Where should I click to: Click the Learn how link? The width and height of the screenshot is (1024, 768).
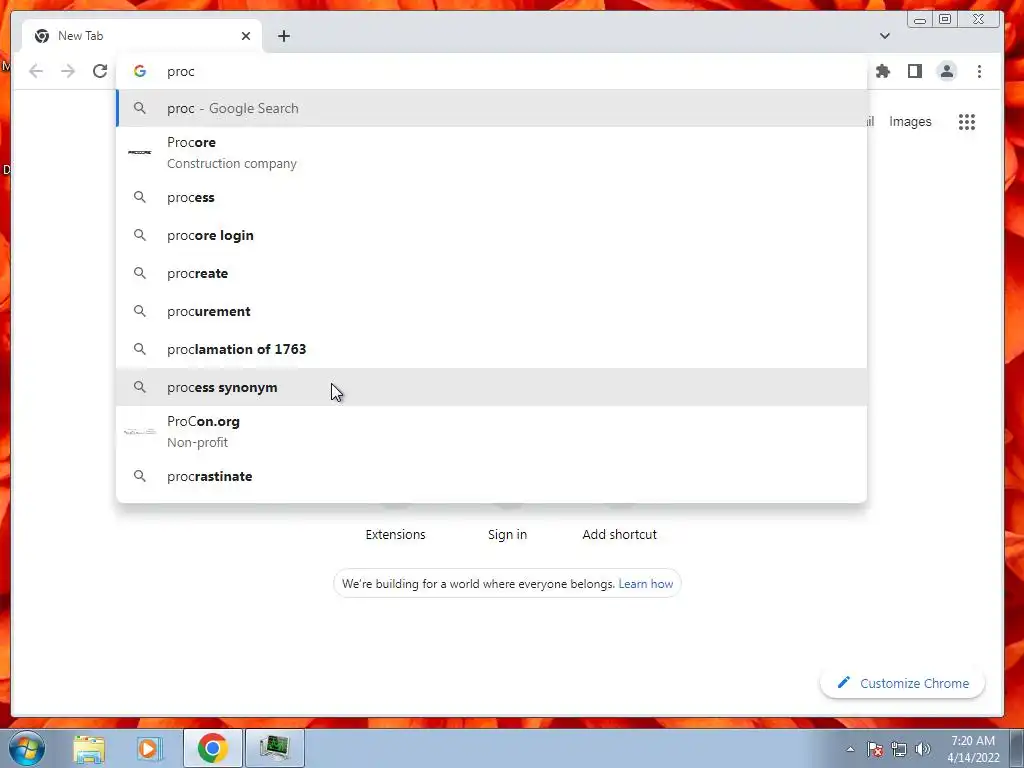coord(645,584)
